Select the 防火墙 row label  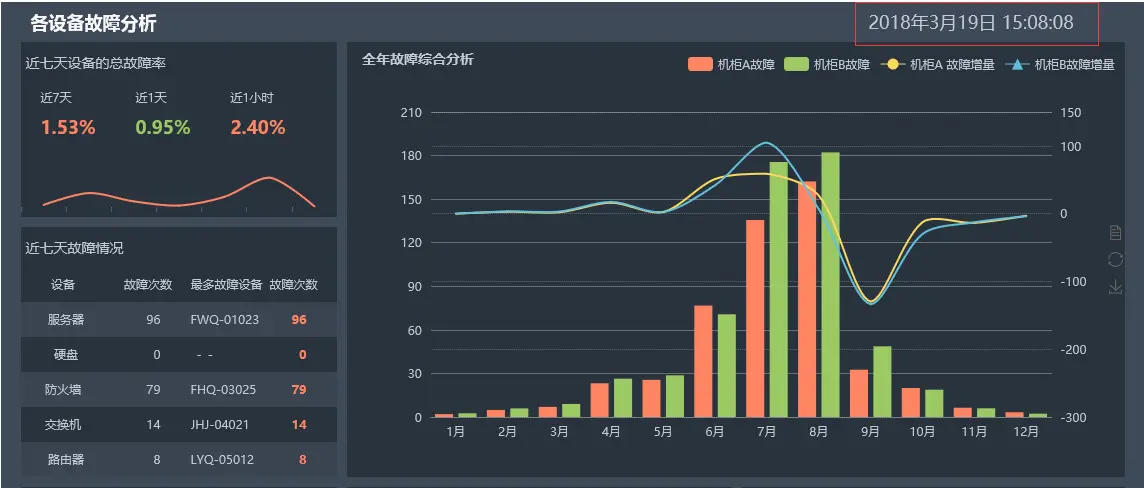click(63, 390)
